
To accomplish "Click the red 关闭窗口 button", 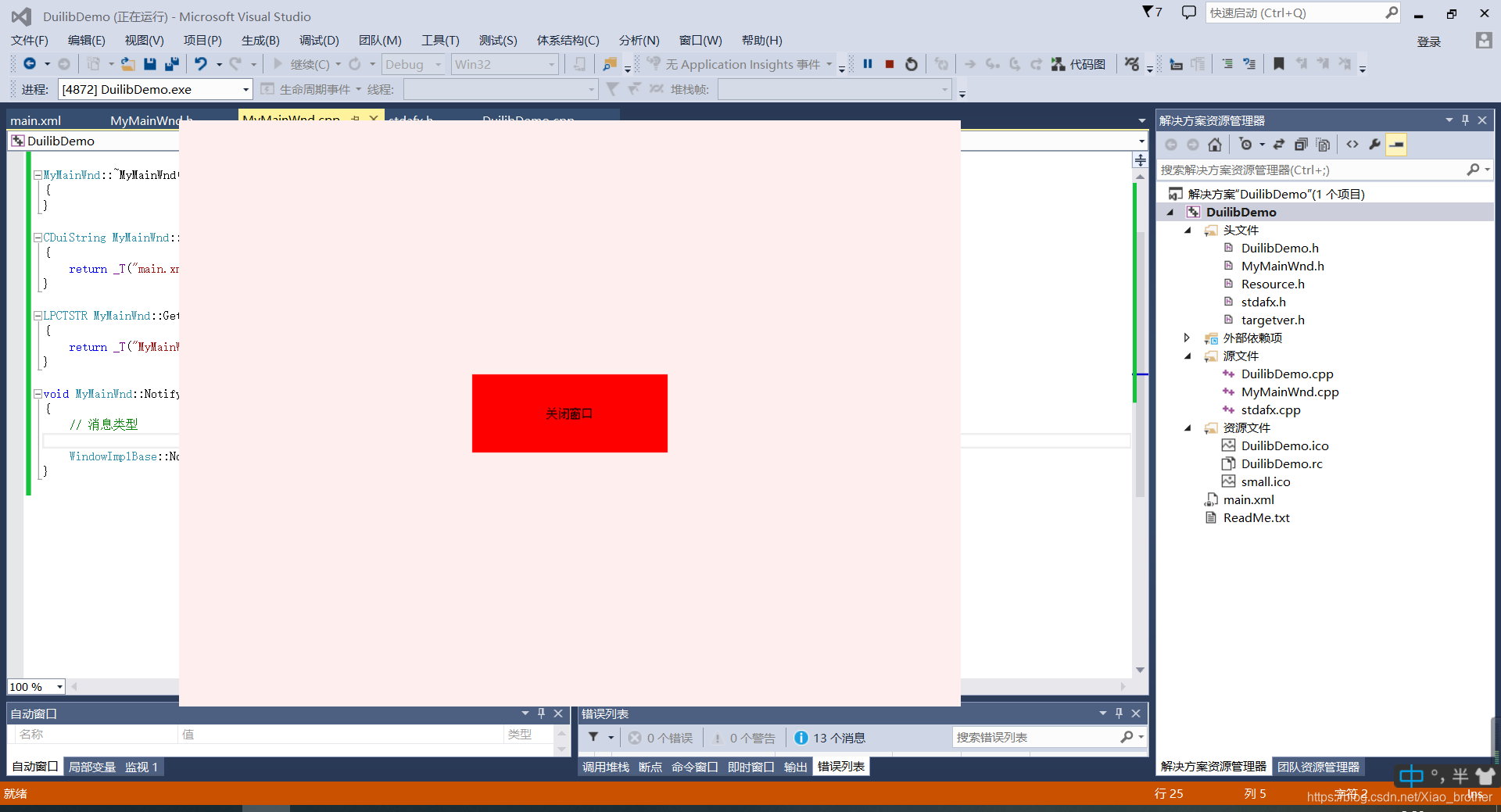I will click(x=570, y=413).
